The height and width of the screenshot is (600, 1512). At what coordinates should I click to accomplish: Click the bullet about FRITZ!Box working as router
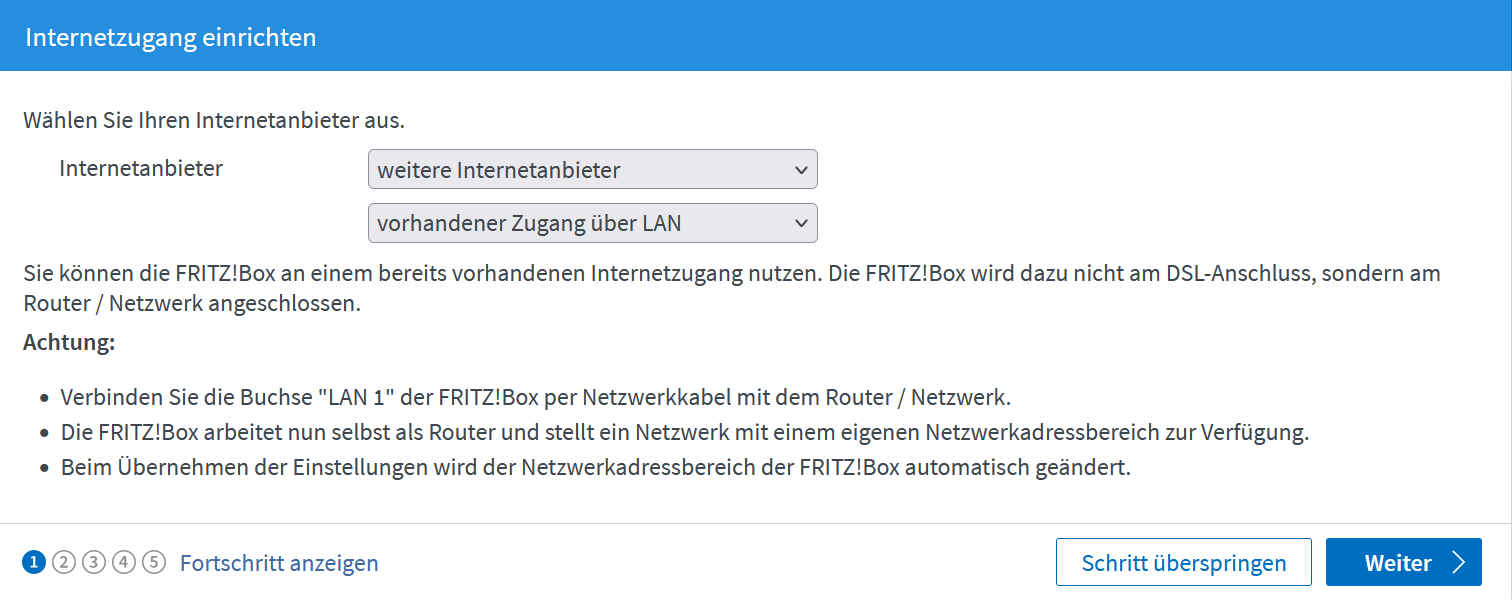click(x=684, y=433)
